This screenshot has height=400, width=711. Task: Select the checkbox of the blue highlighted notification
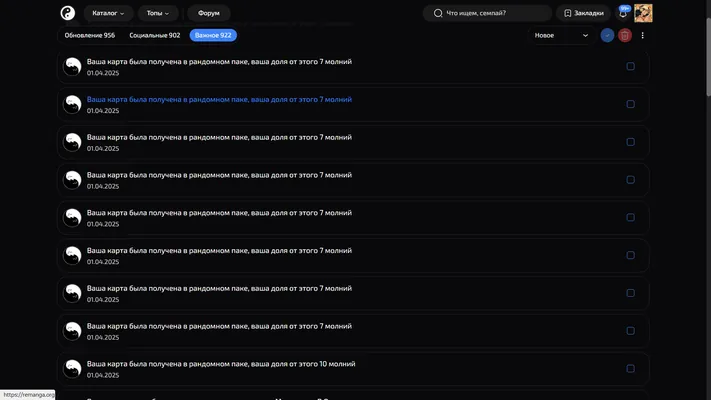click(630, 104)
